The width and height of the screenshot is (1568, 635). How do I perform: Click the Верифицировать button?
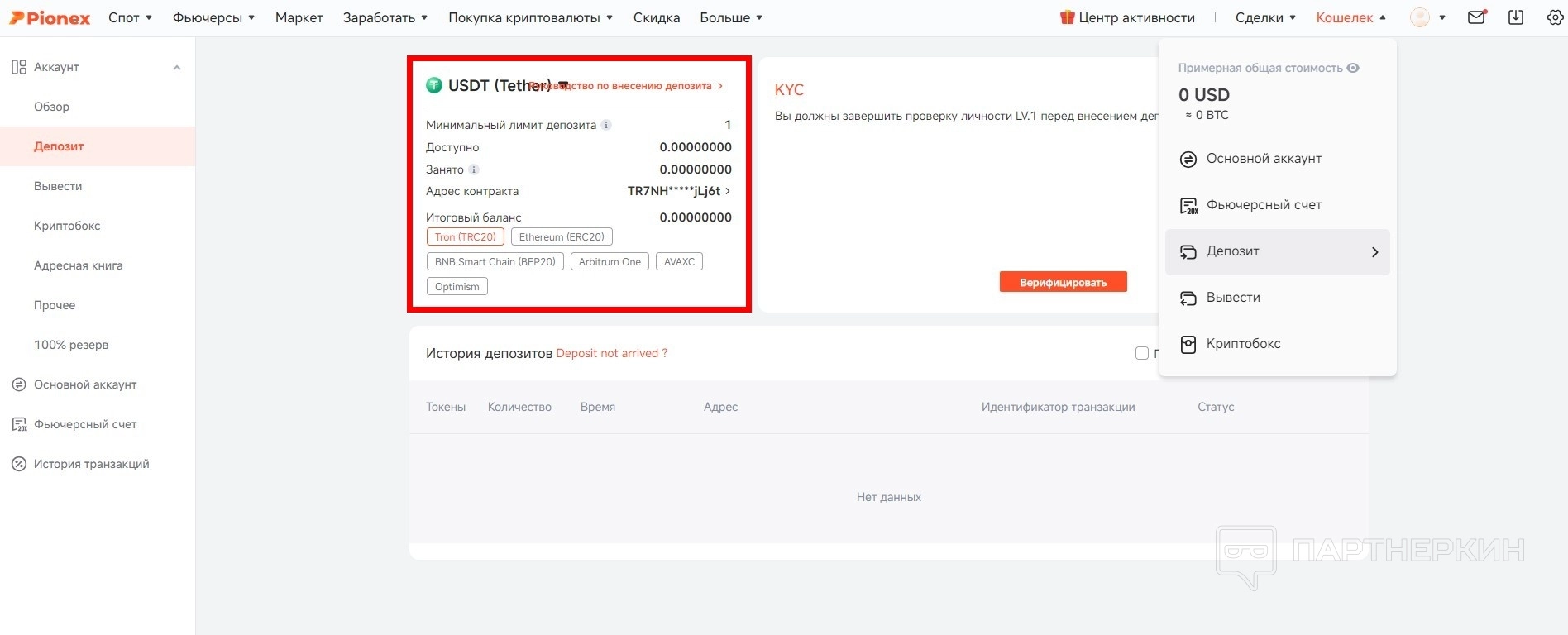pyautogui.click(x=1063, y=282)
